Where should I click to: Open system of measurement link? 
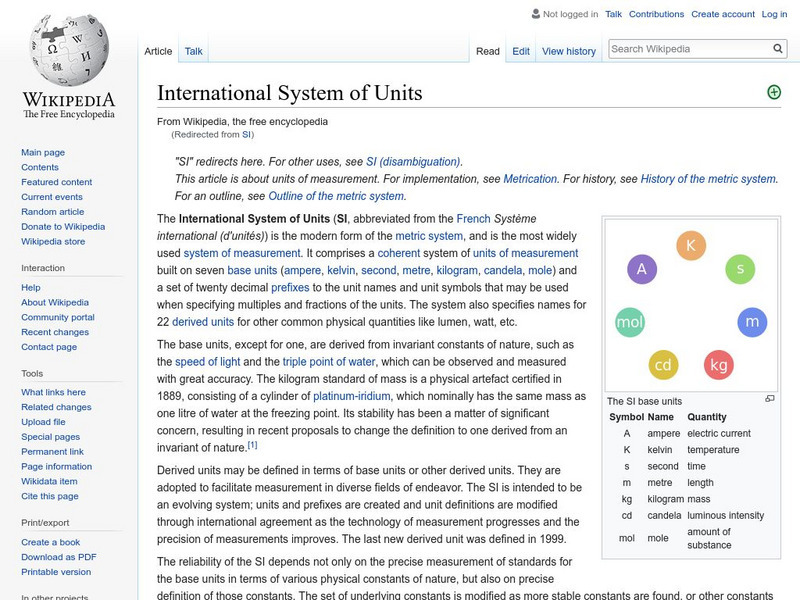point(242,254)
